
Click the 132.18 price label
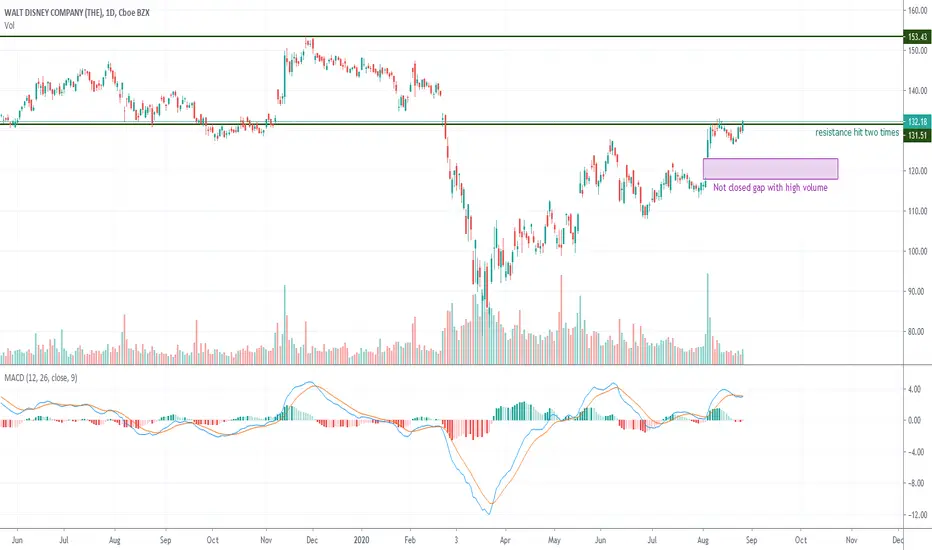(917, 121)
